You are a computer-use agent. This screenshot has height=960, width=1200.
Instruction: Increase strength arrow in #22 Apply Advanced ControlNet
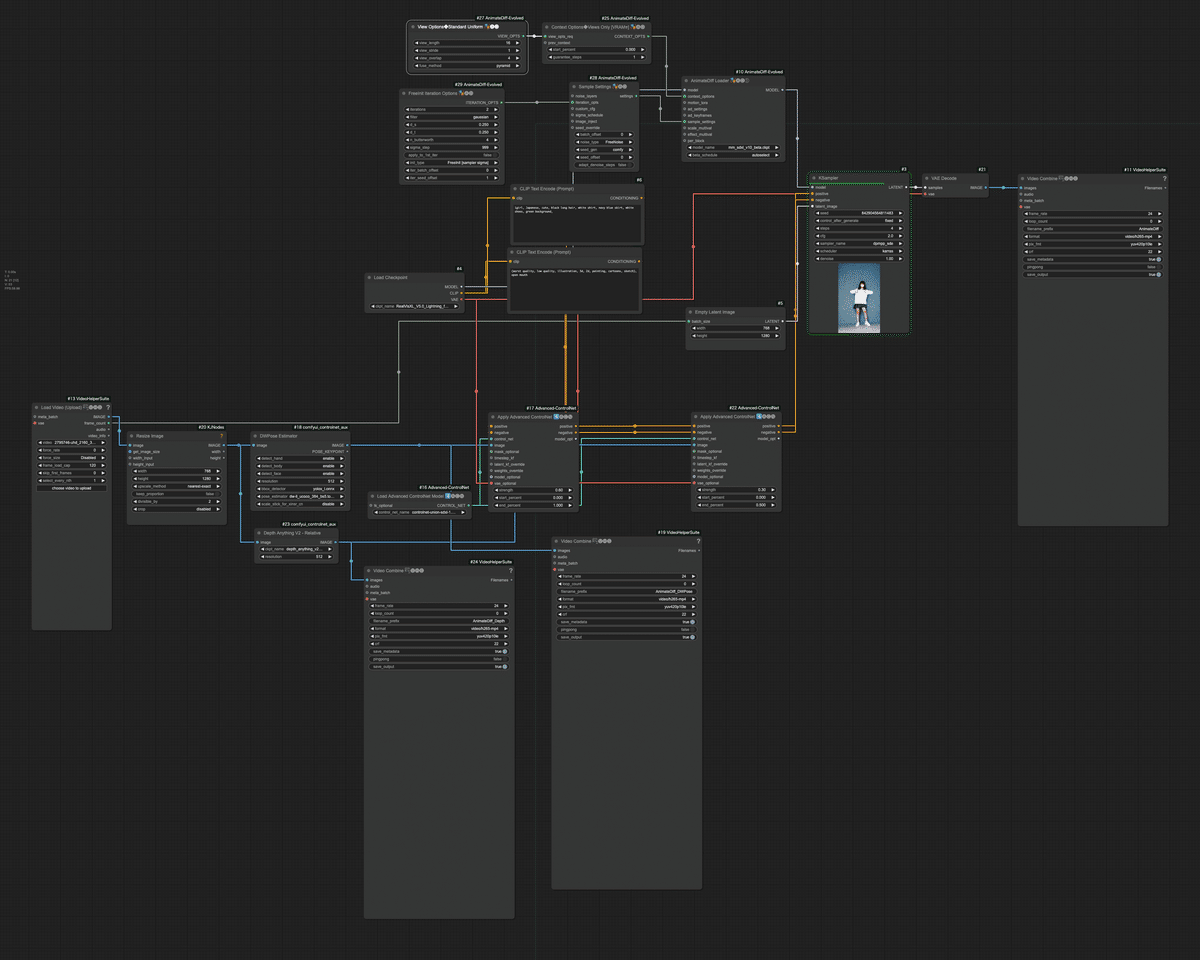(x=774, y=490)
